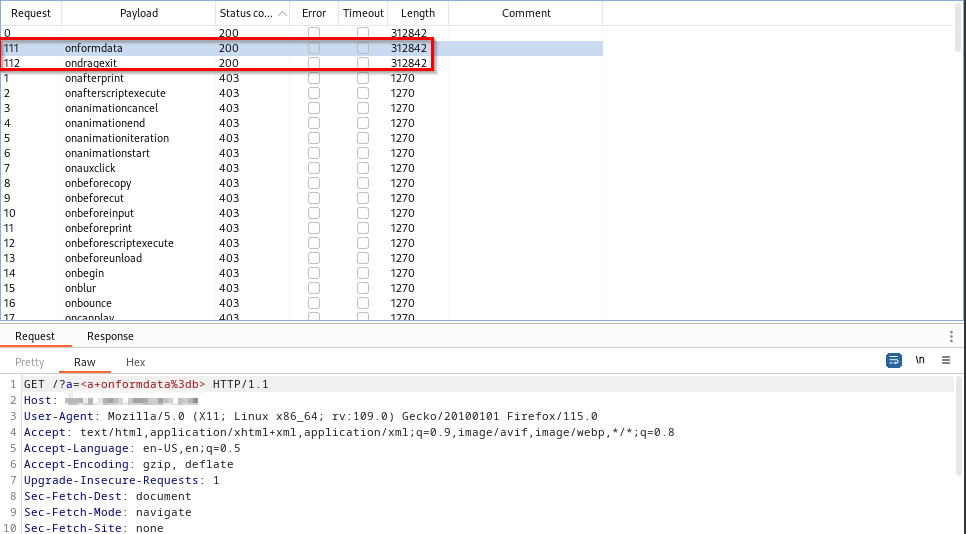
Task: Click the show non-printable characters \n icon
Action: [x=920, y=361]
